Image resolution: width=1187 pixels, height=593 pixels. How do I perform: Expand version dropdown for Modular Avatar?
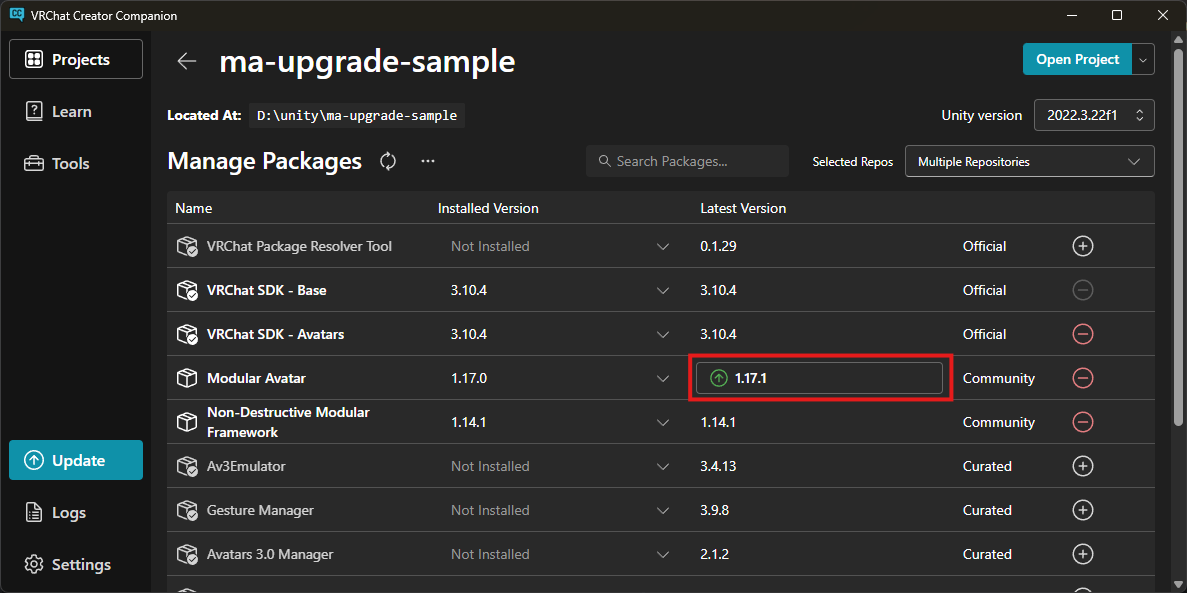point(663,378)
